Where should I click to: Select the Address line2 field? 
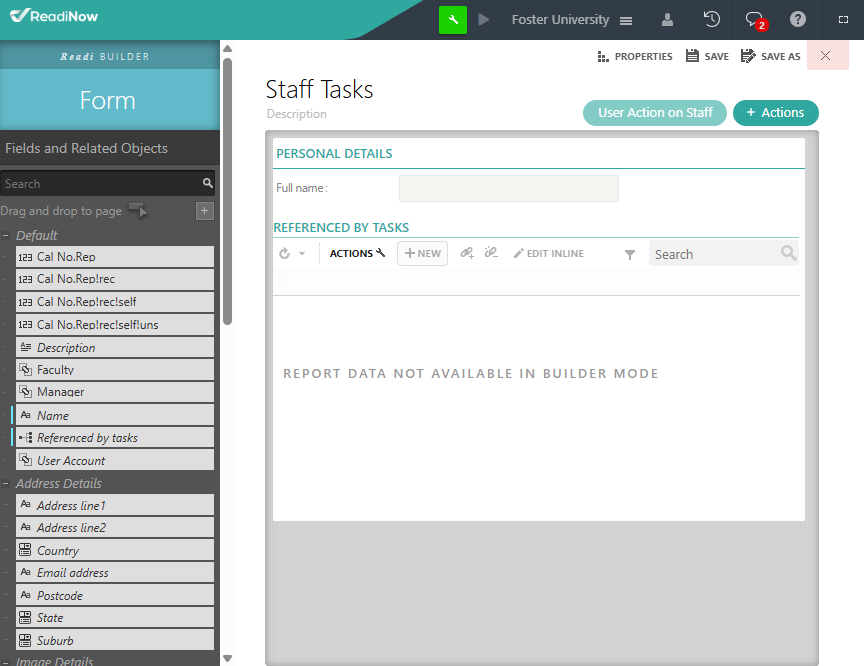coord(115,528)
